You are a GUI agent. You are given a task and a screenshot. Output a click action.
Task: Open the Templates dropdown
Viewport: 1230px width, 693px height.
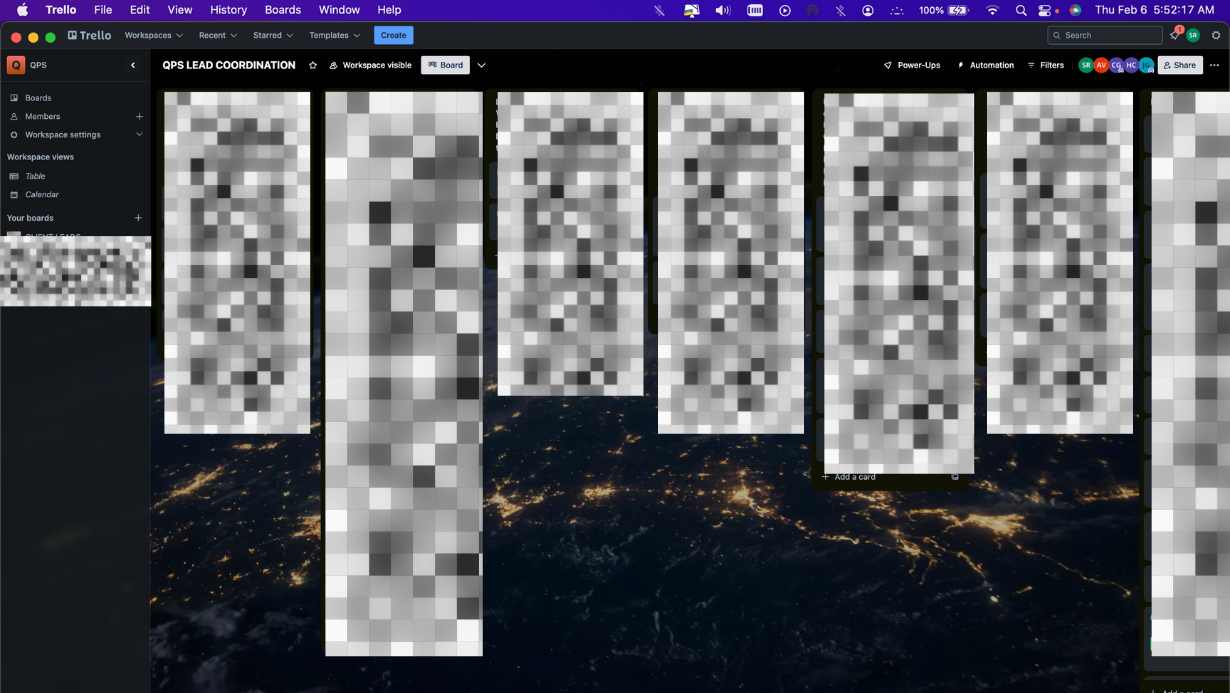(x=335, y=35)
